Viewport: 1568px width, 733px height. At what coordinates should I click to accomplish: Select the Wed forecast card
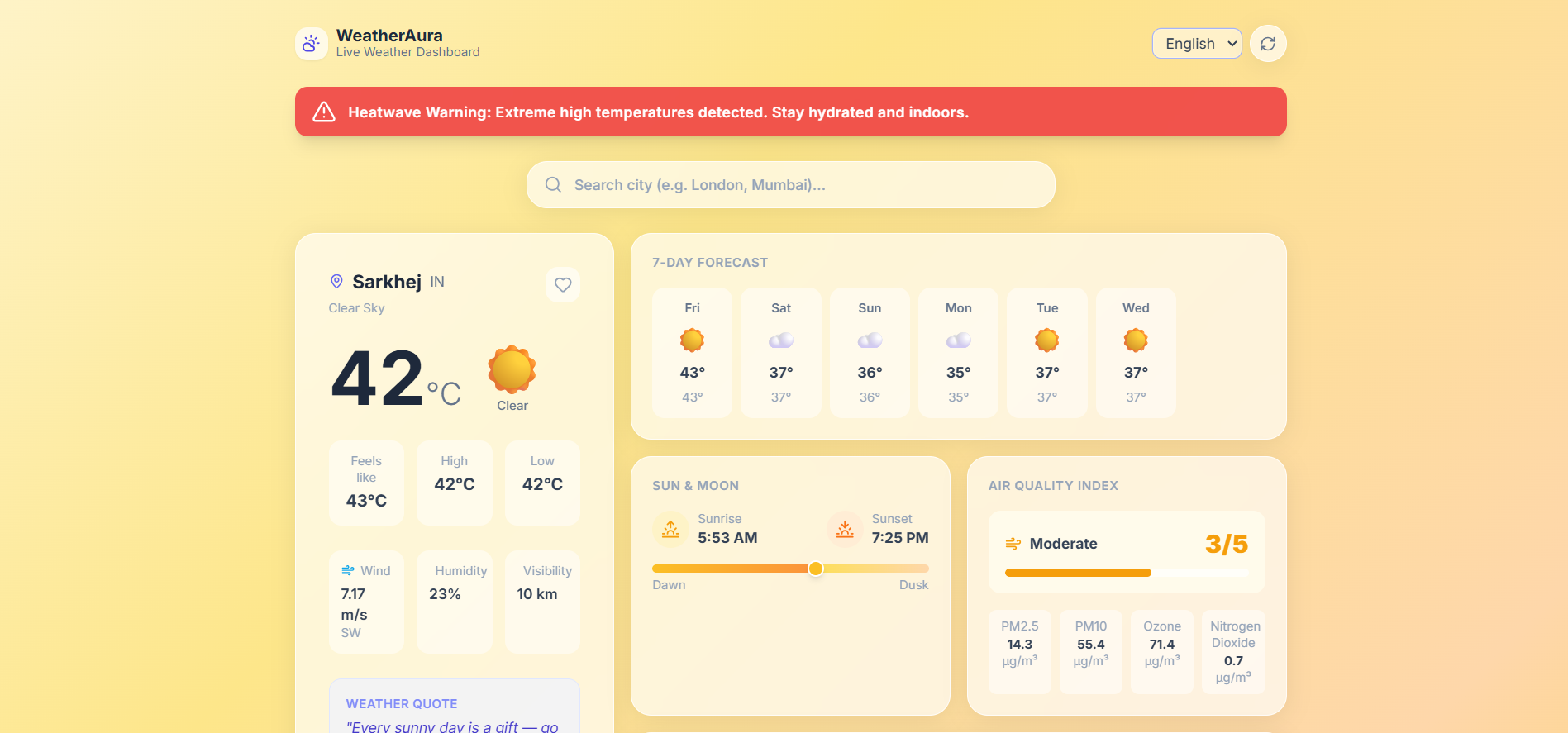1136,352
